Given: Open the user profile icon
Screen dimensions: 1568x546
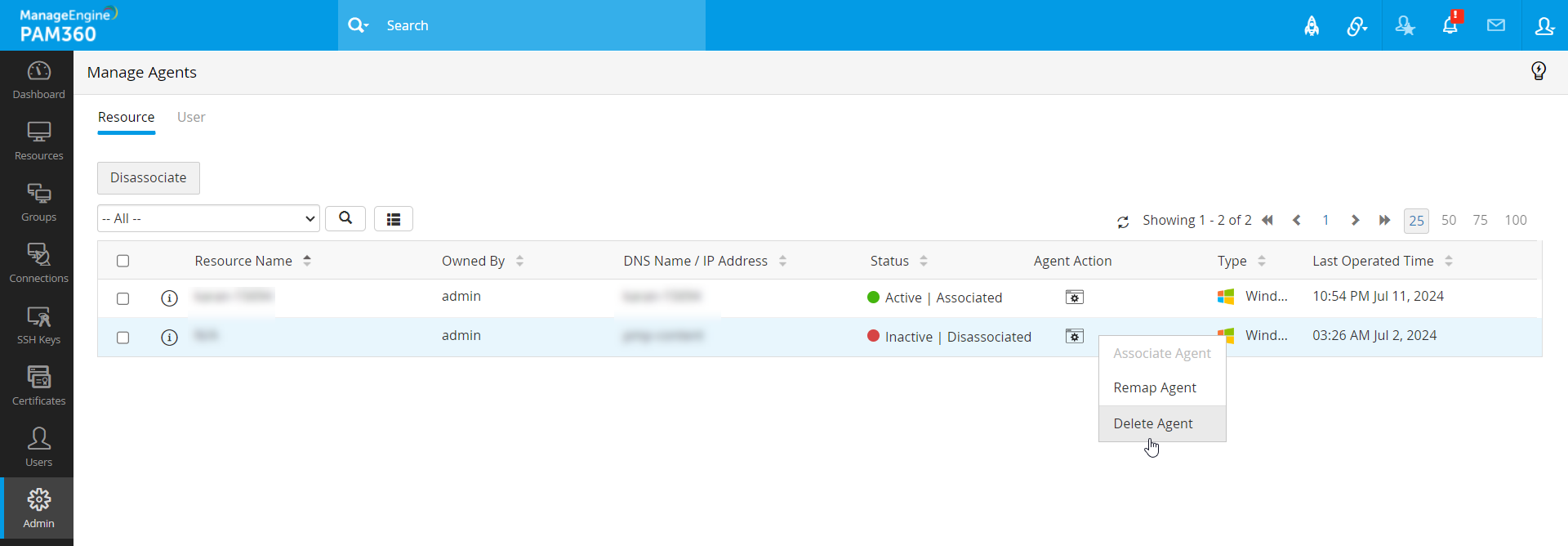Looking at the screenshot, I should 1544,26.
